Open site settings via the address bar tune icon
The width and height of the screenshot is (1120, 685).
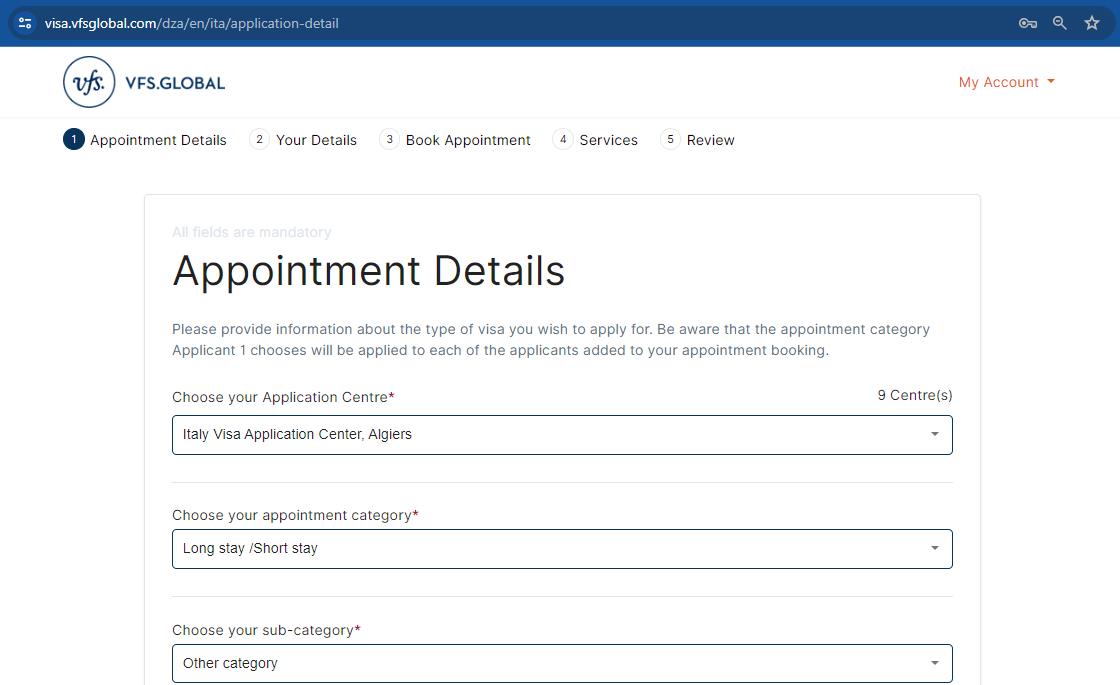pos(23,22)
